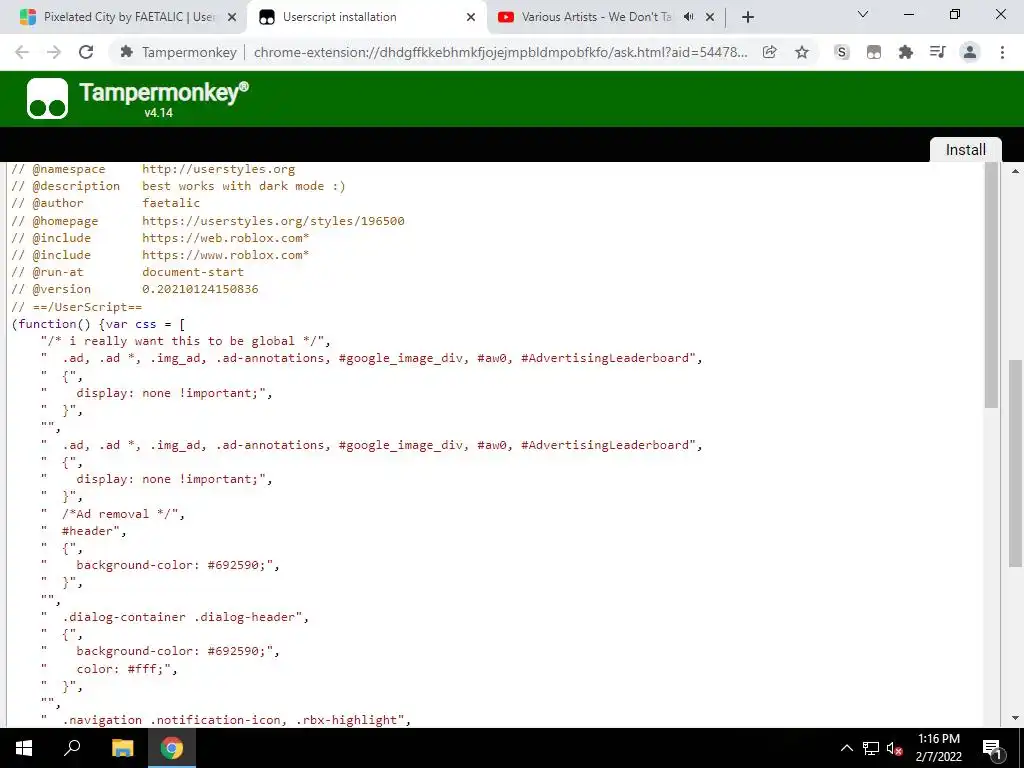
Task: Click the 'i really want this to be global' comment
Action: point(185,341)
